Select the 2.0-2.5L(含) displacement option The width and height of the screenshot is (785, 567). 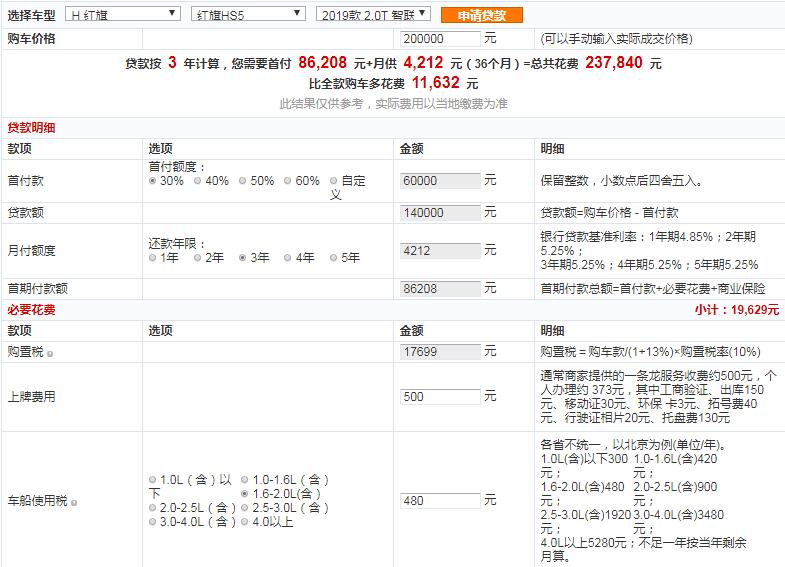coord(153,508)
